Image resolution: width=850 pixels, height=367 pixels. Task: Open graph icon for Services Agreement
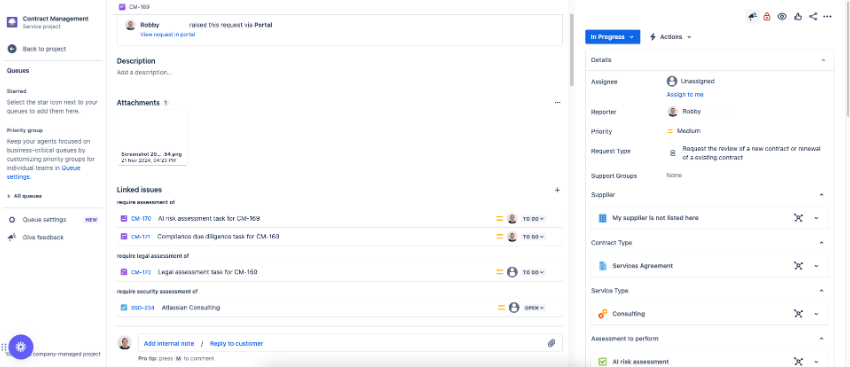click(x=798, y=266)
